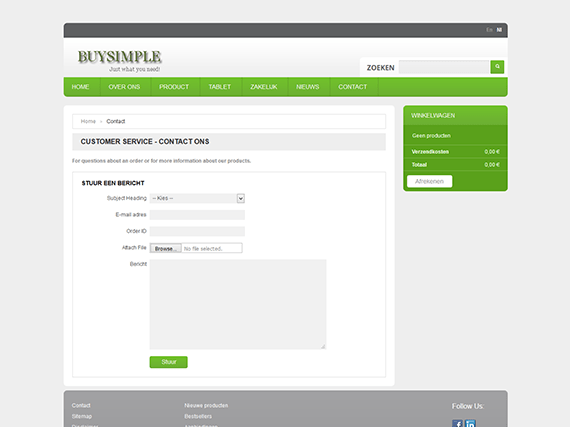
Task: Open the PRODUCT menu item
Action: tap(174, 87)
